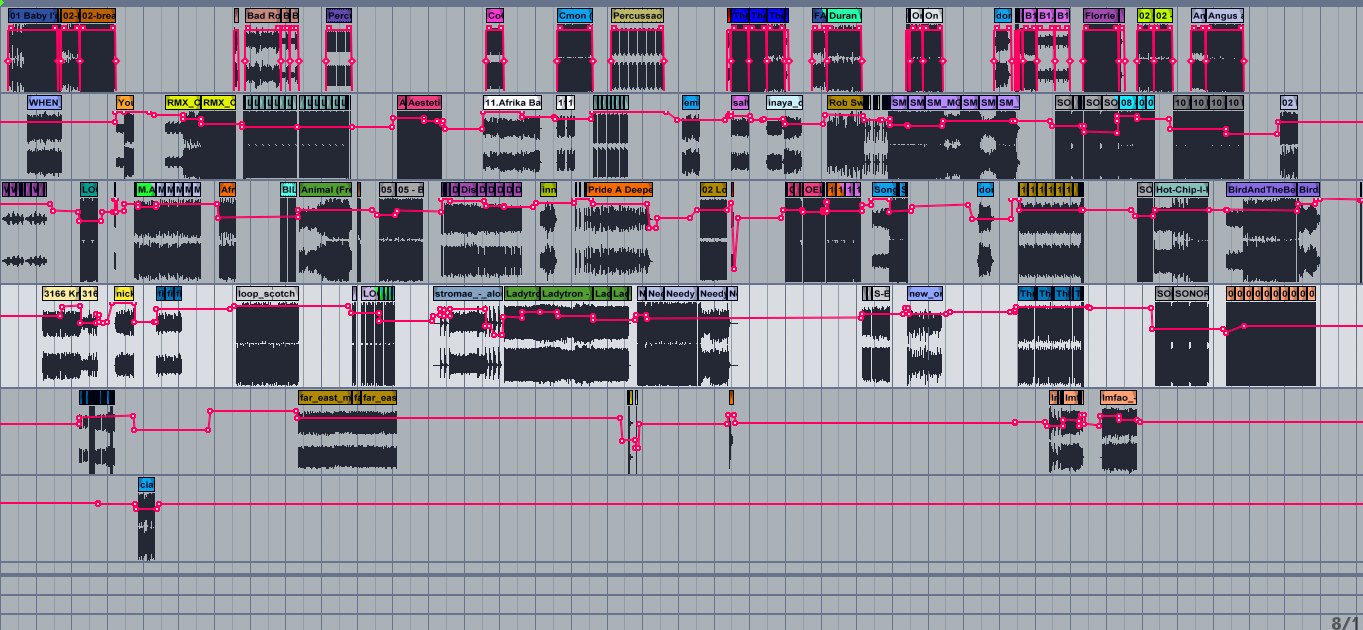Select the '01 Baby I' clip
The height and width of the screenshot is (630, 1363).
[x=33, y=16]
